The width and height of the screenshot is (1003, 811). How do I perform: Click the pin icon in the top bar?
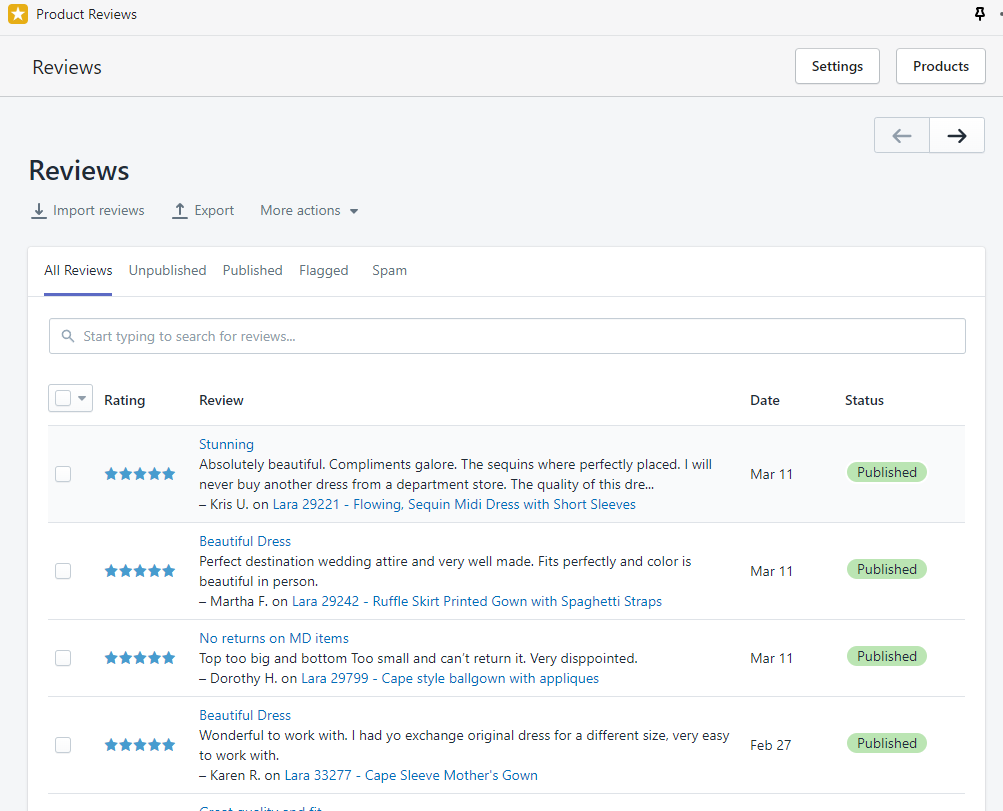click(x=979, y=14)
